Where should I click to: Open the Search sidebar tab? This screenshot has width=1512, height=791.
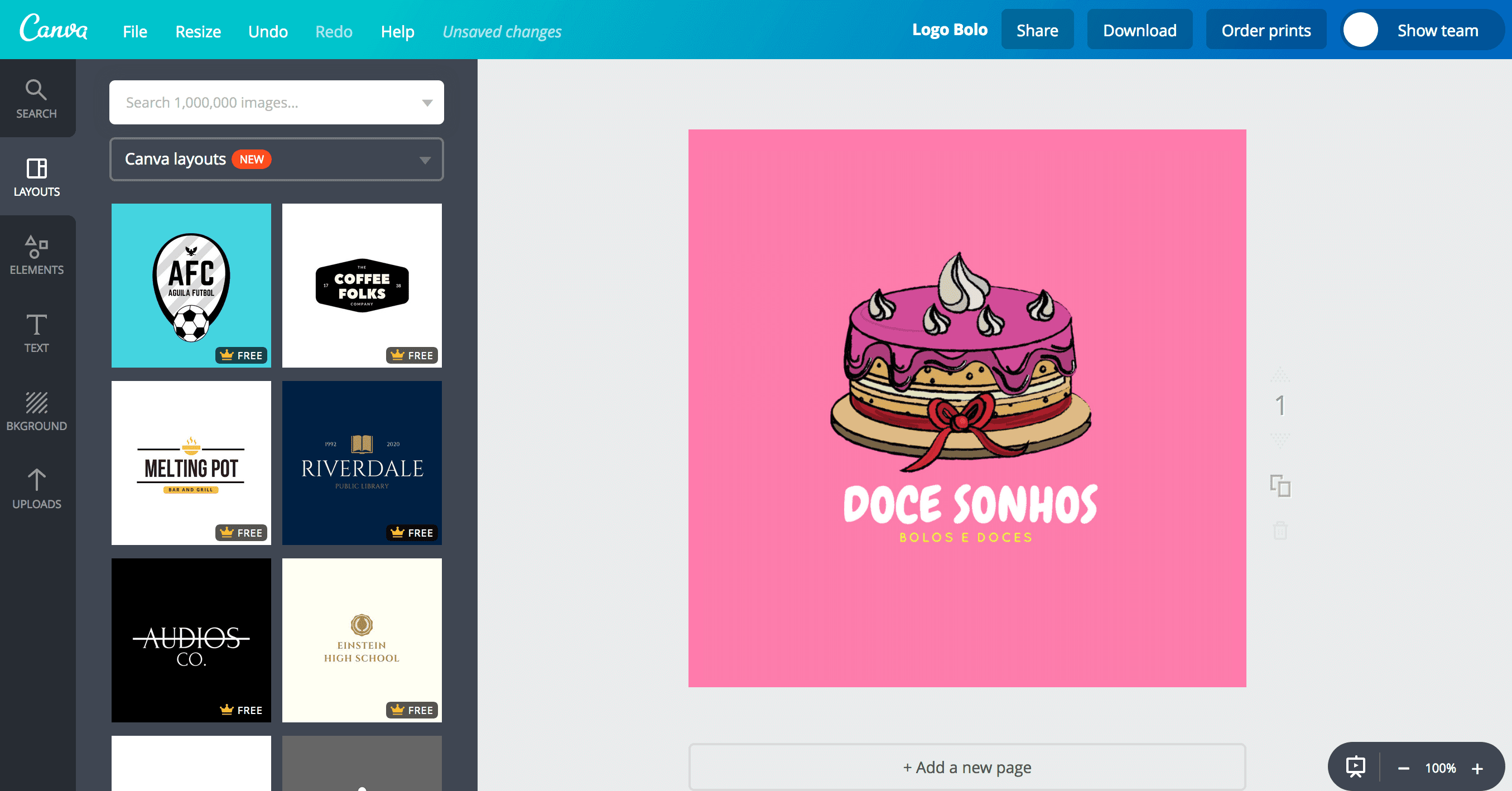36,99
